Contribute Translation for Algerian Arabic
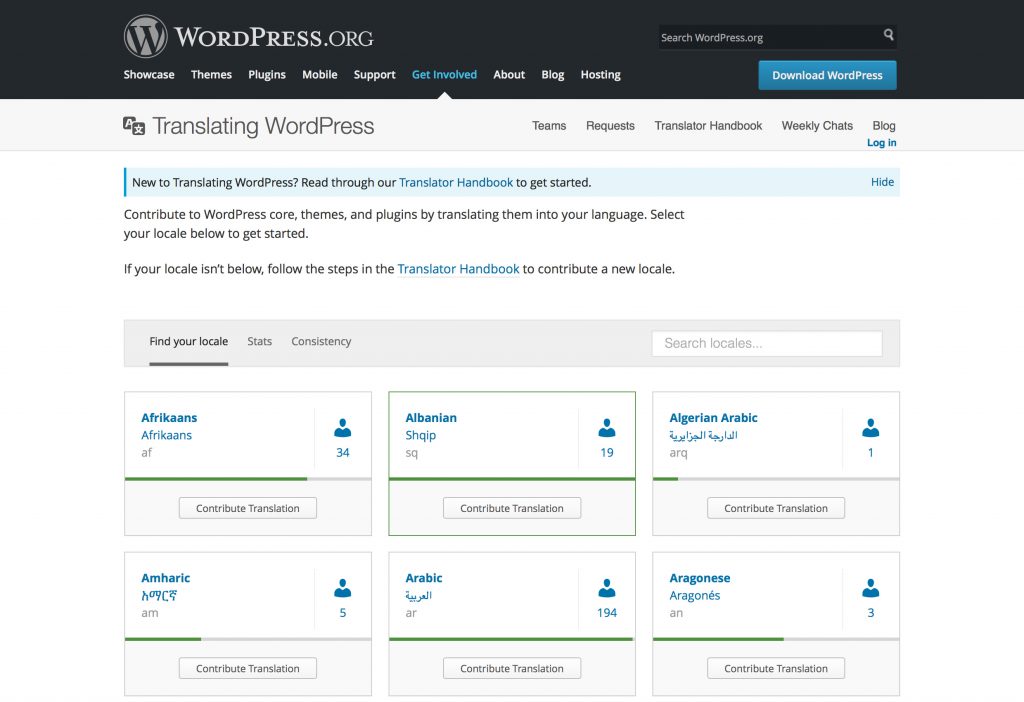This screenshot has height=702, width=1024. (776, 508)
